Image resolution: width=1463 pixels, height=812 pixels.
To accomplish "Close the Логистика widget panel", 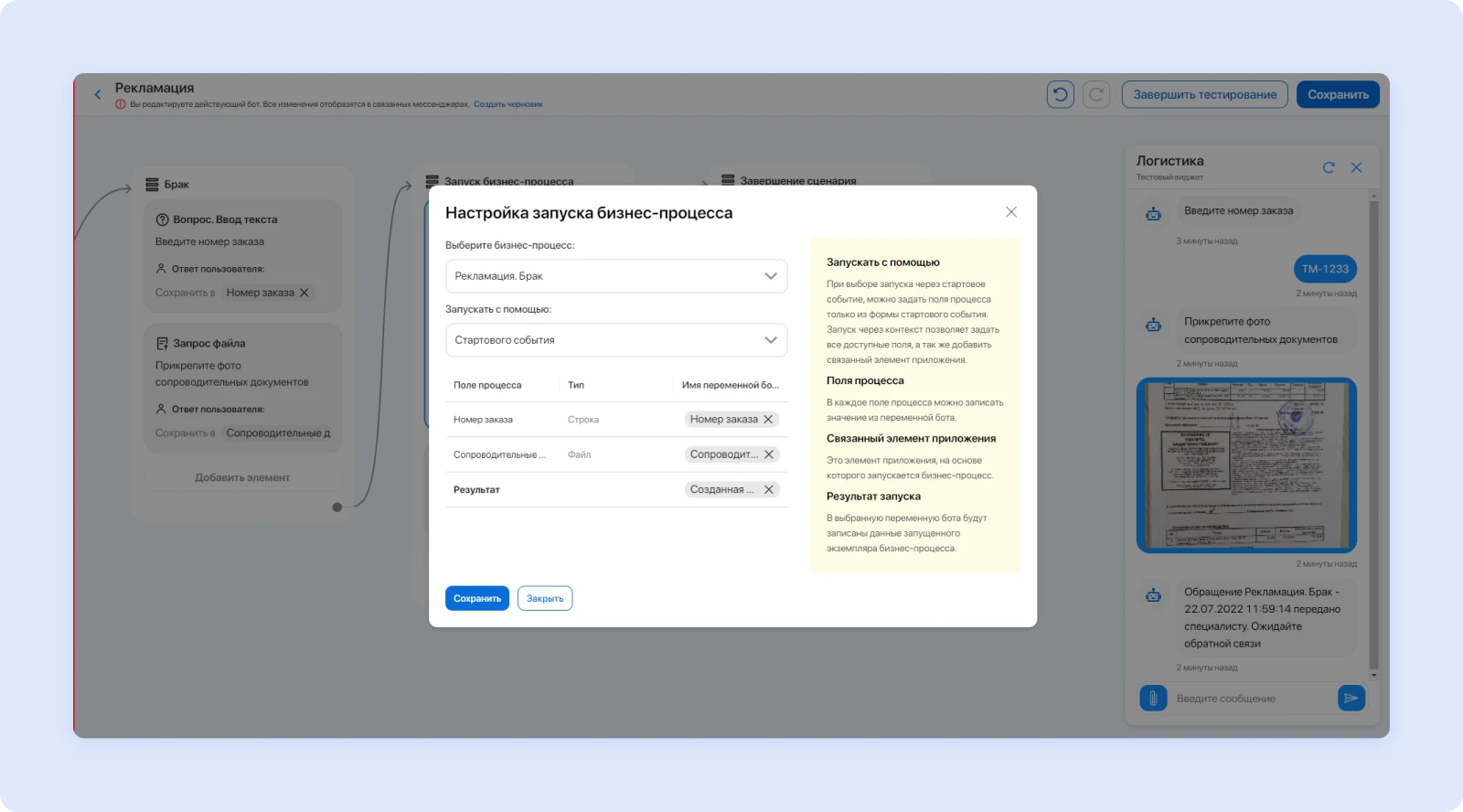I will tap(1357, 167).
